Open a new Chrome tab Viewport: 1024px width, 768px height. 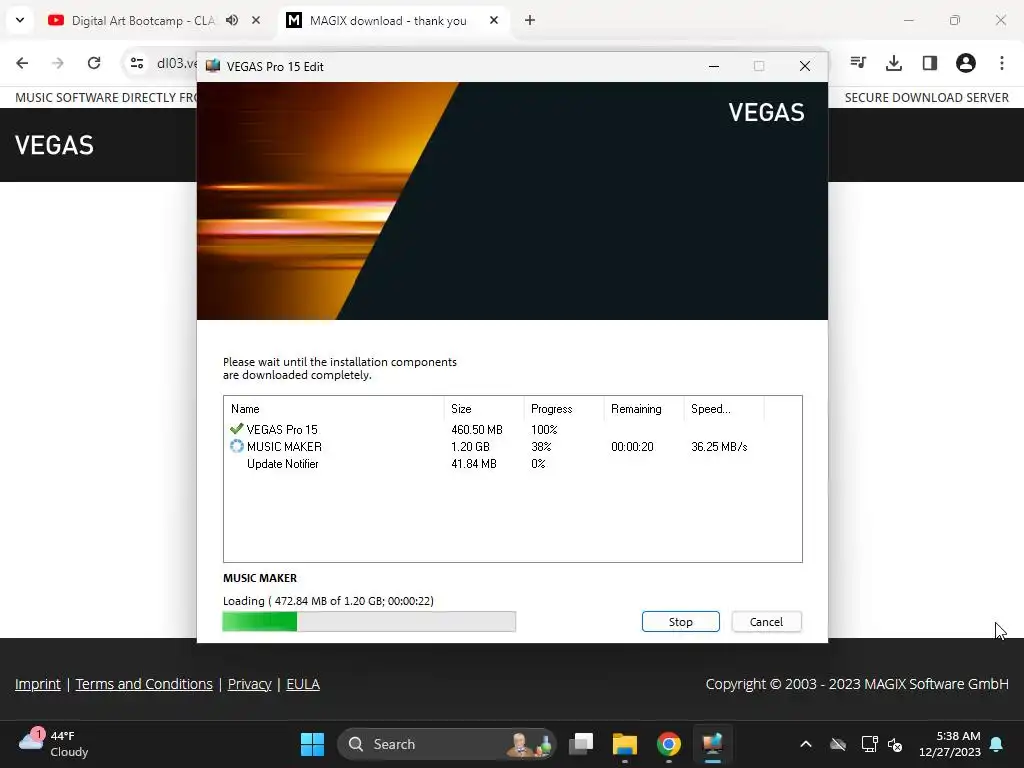tap(530, 20)
